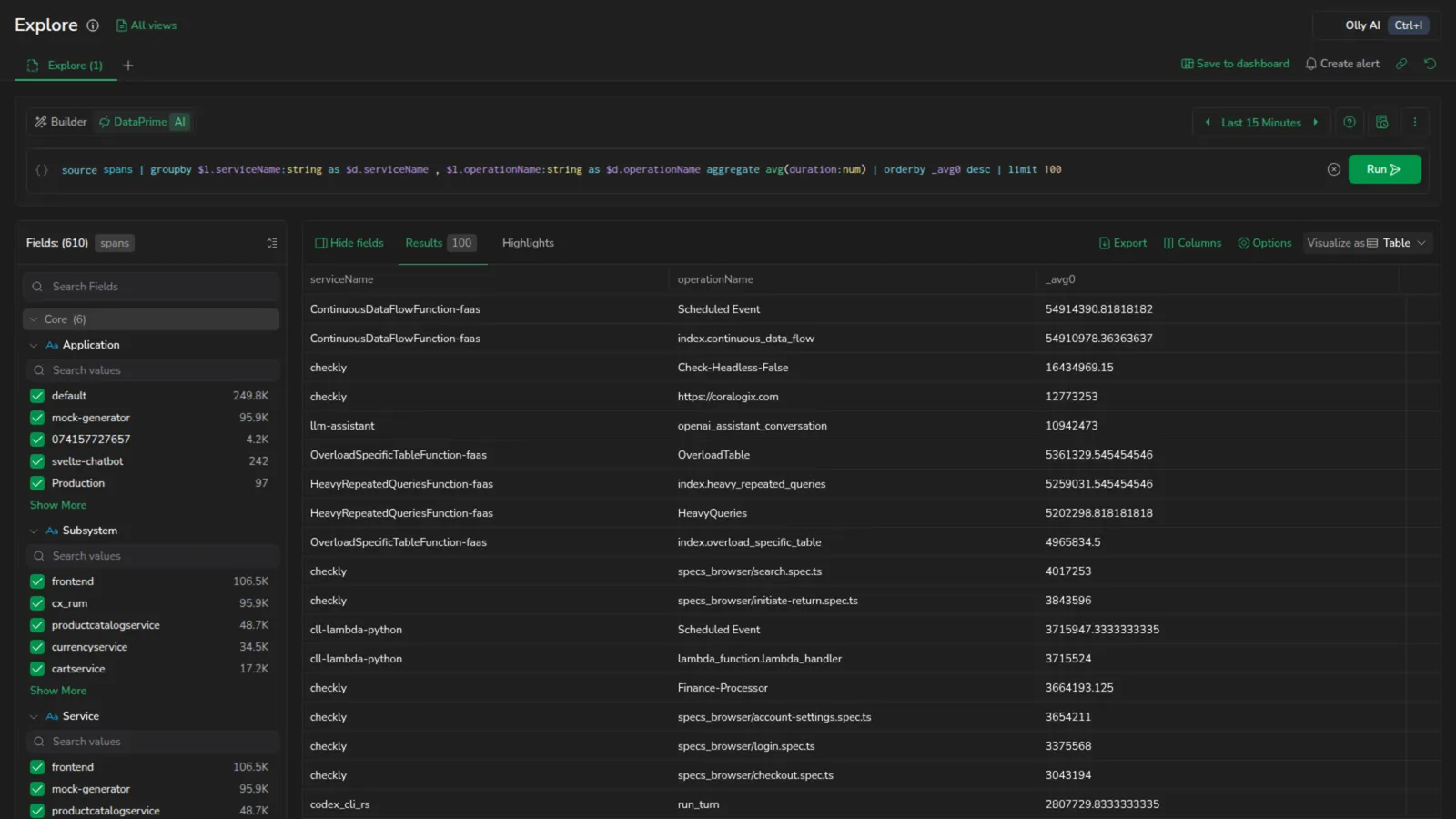Screen dimensions: 1456x819
Task: Collapse the Subsystem field section
Action: [34, 531]
